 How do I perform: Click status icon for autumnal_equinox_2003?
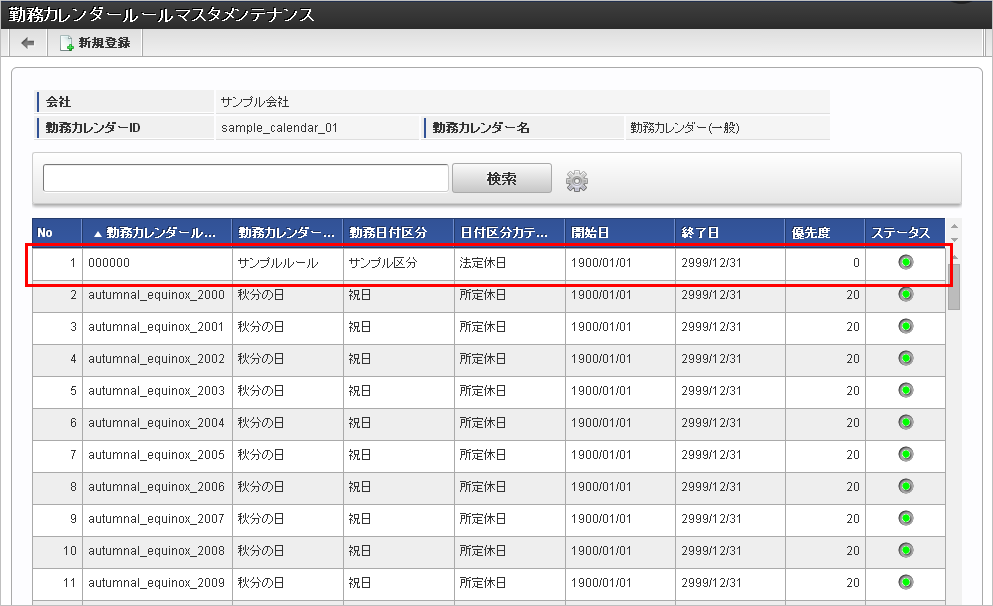pos(906,390)
